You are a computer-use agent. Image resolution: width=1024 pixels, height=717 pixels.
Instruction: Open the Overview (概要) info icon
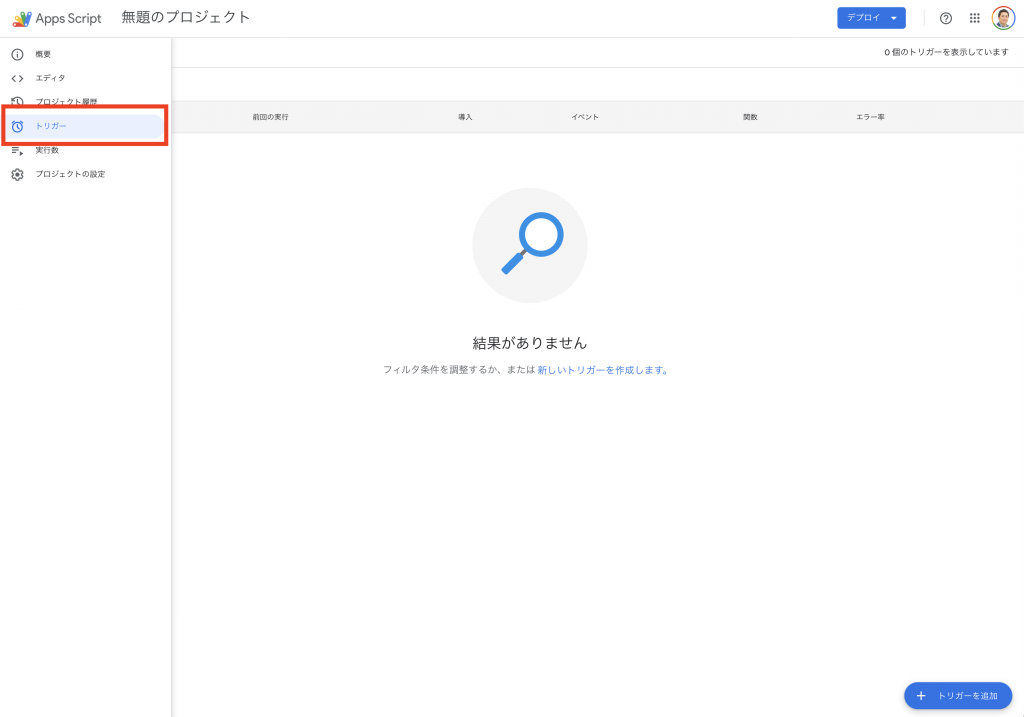coord(17,54)
